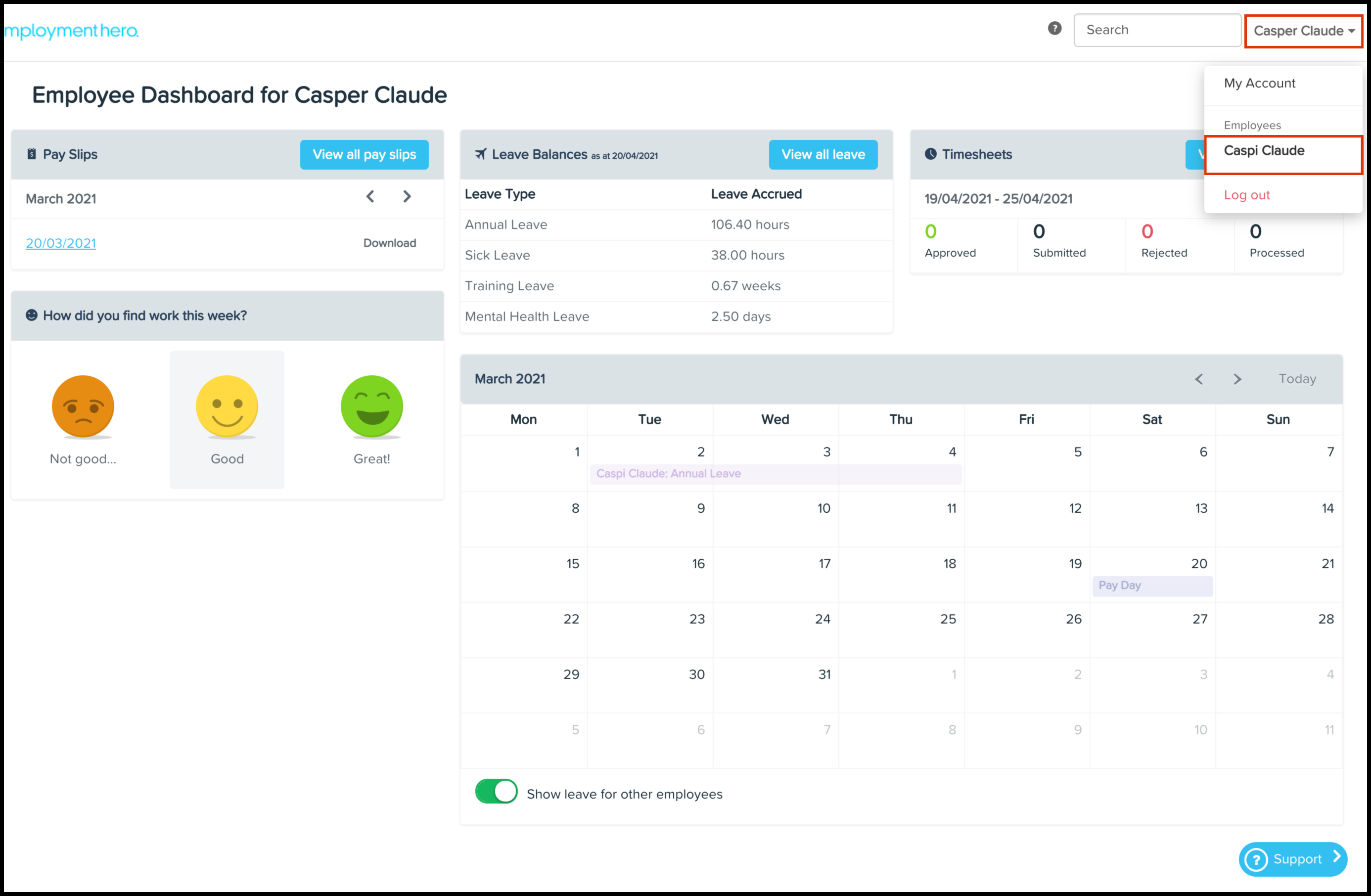Click the airplane icon beside Leave Balances

point(481,154)
